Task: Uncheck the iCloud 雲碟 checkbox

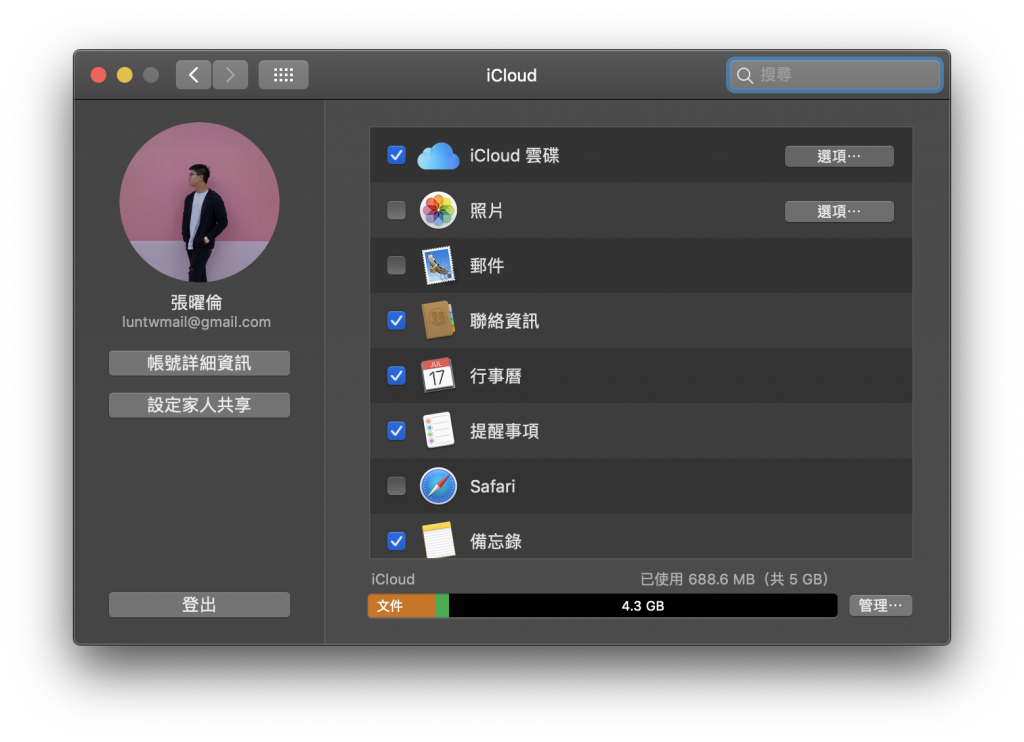Action: (396, 155)
